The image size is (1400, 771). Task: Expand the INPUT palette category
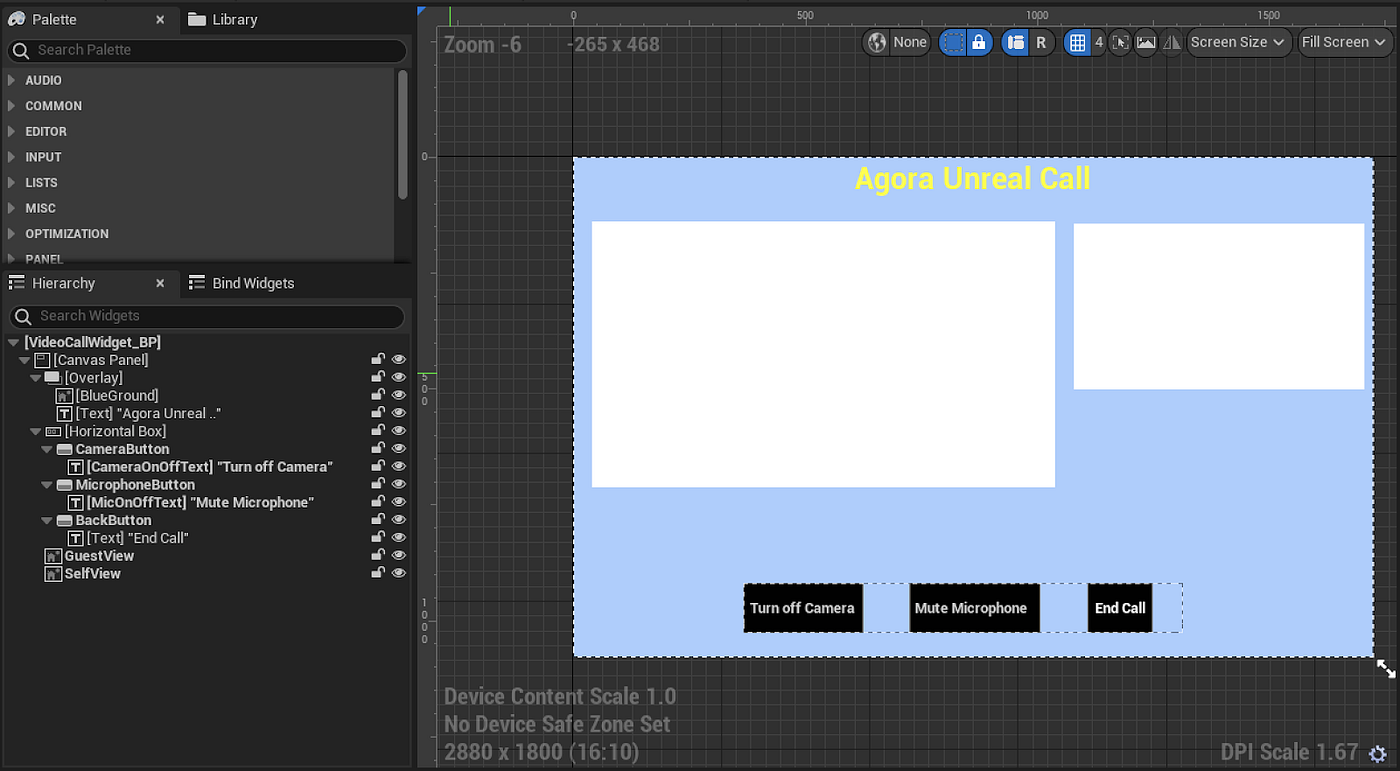pos(12,157)
